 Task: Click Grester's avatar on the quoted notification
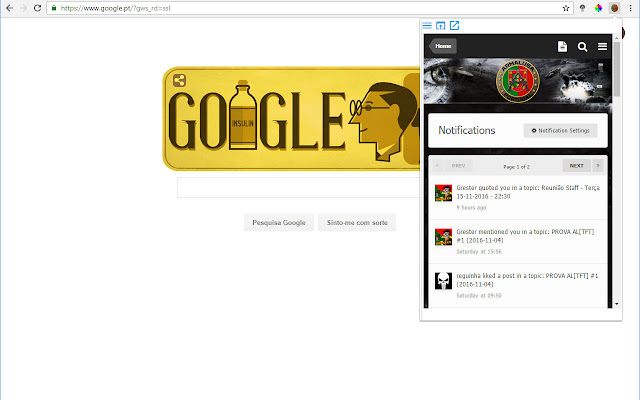pos(443,193)
